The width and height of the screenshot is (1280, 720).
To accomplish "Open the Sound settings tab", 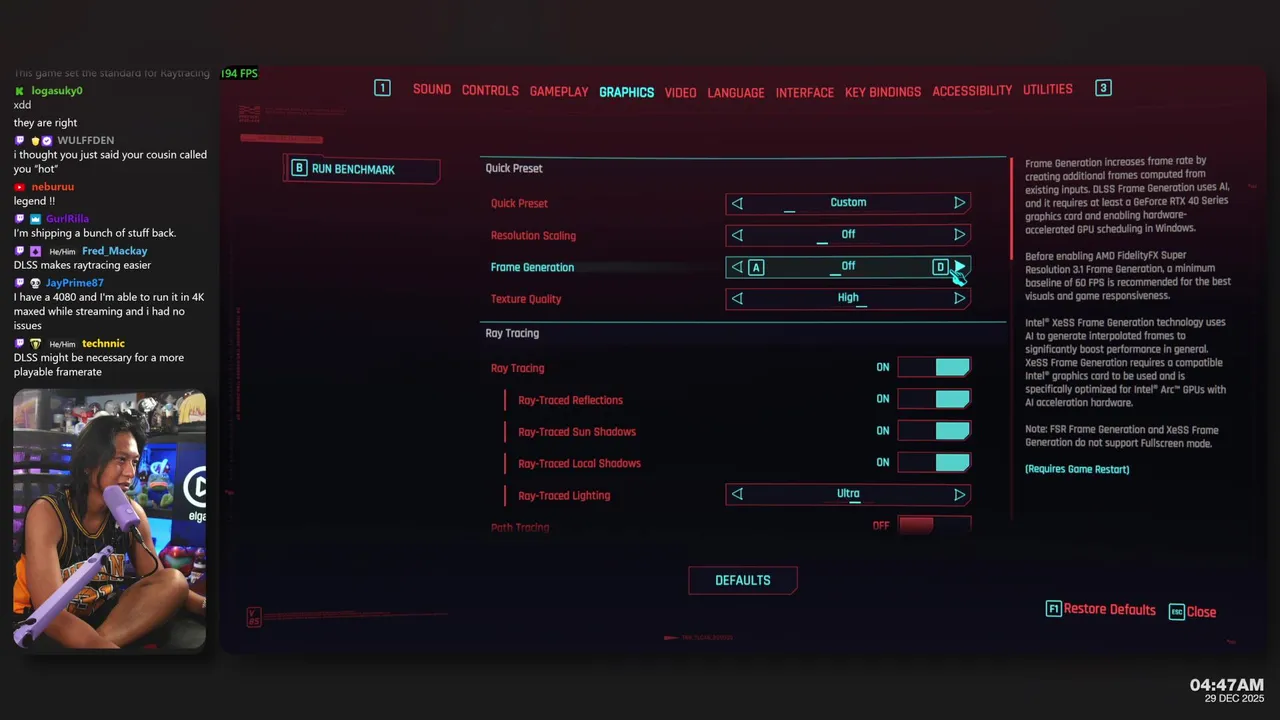I will point(432,90).
